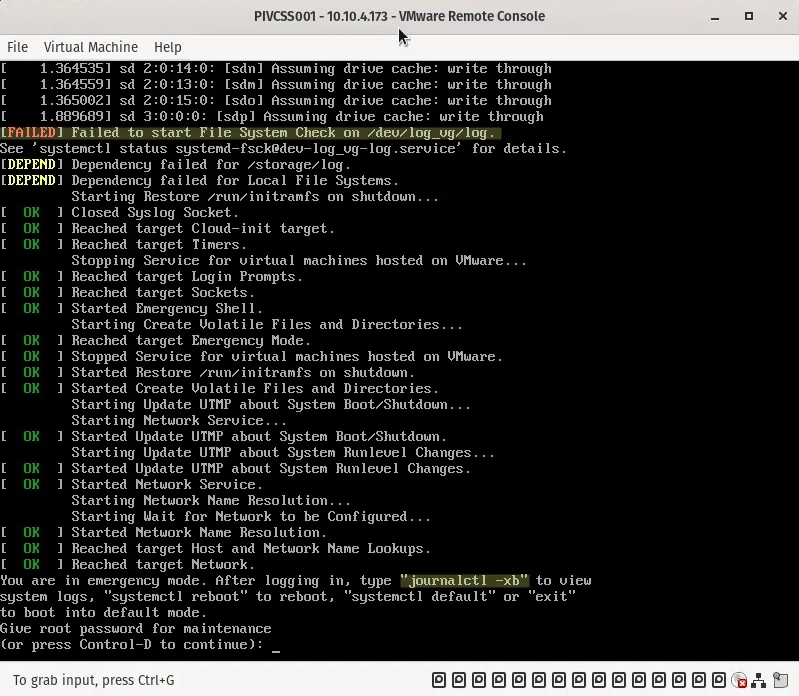Click 'Reached target Login Prompts.' line
Screen dimensions: 799x696
(x=187, y=277)
